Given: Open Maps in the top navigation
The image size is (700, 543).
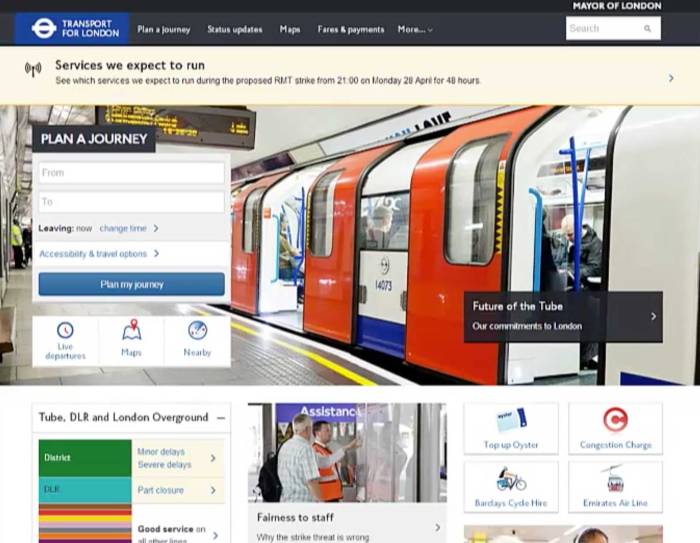Looking at the screenshot, I should (x=290, y=29).
